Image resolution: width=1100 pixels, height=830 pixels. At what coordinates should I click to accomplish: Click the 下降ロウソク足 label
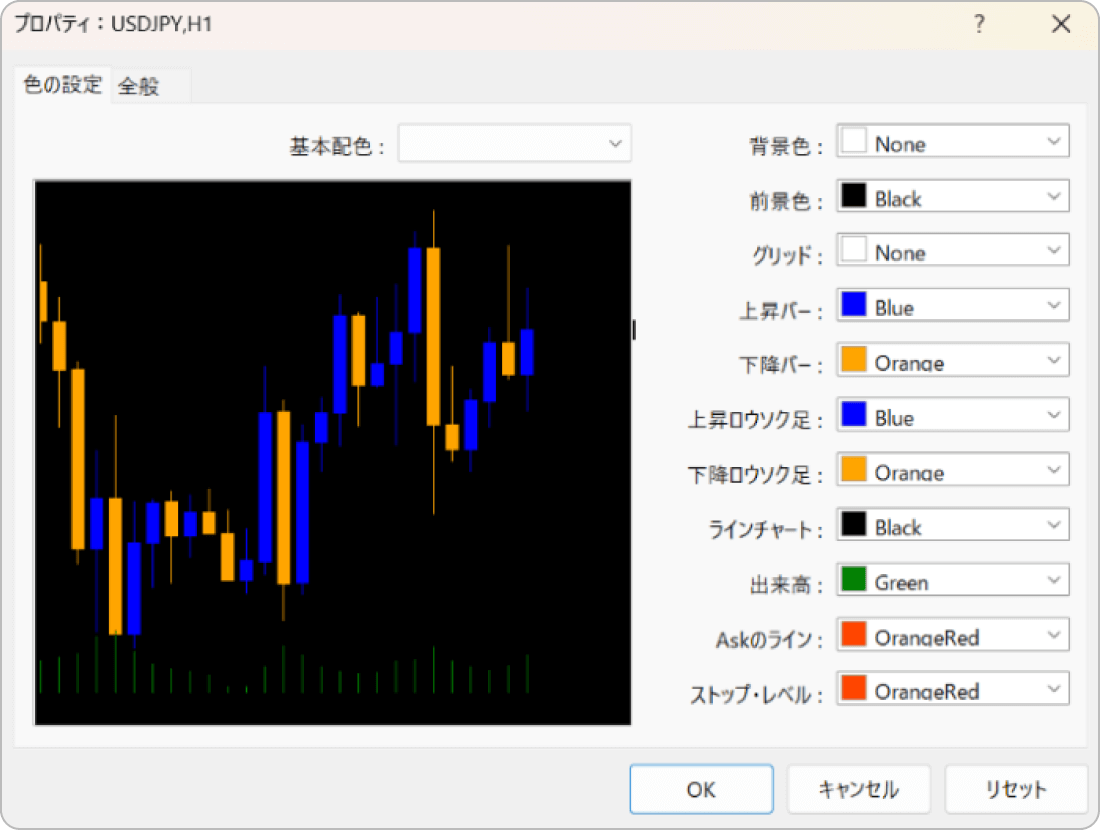coord(755,475)
